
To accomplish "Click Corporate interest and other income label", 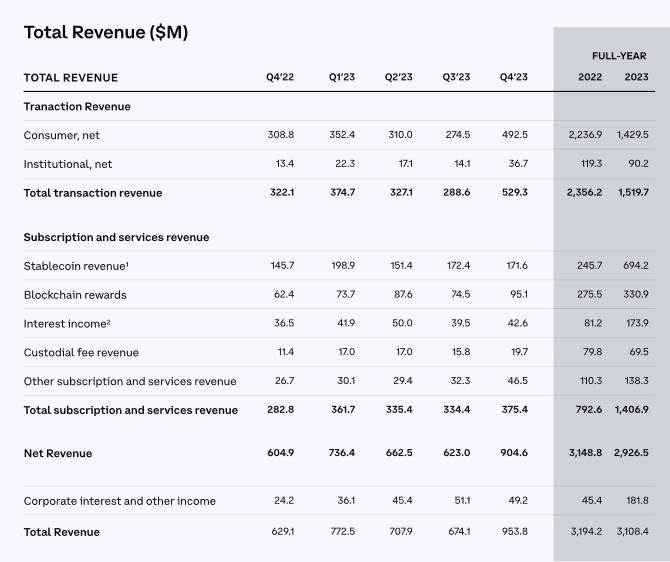I will click(120, 502).
